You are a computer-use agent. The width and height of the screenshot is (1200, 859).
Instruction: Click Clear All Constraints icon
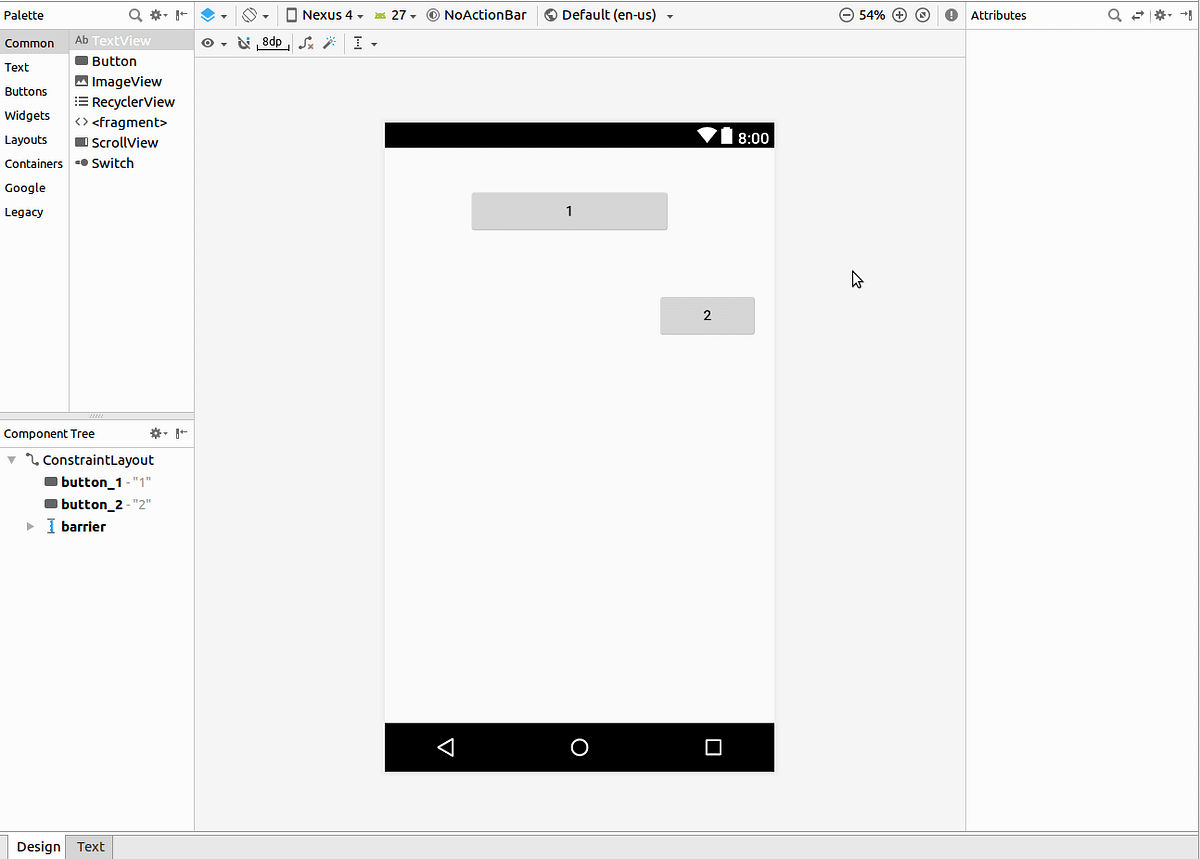coord(306,43)
